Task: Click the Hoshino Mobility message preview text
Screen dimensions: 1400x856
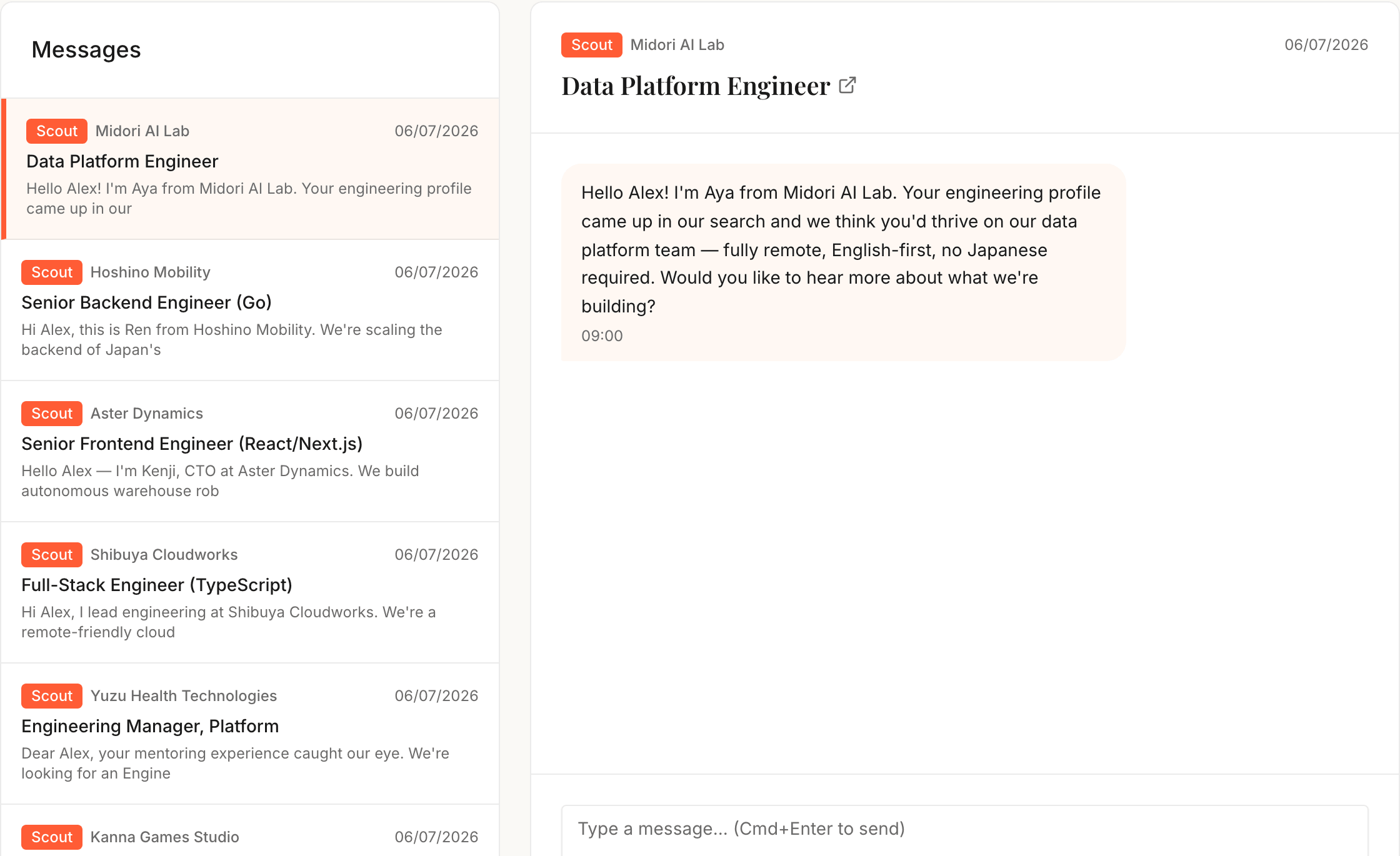Action: (x=232, y=340)
